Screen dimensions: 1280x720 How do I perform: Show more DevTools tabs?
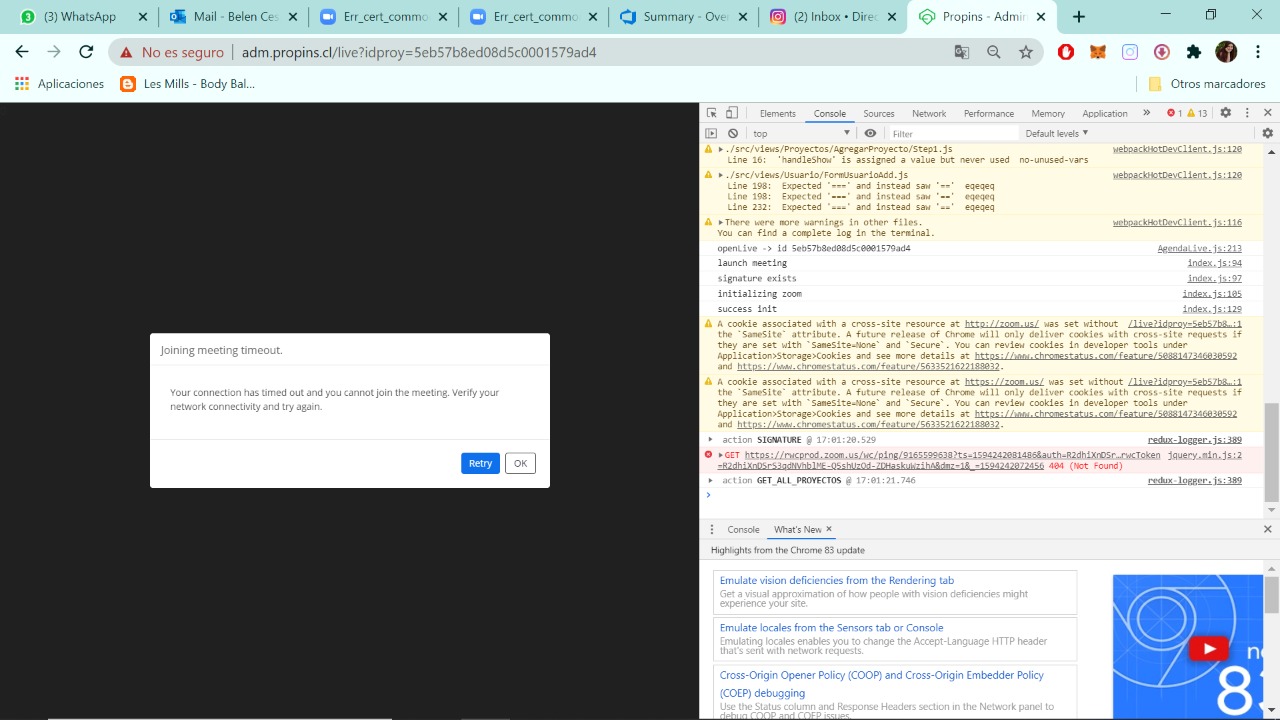click(x=1146, y=113)
